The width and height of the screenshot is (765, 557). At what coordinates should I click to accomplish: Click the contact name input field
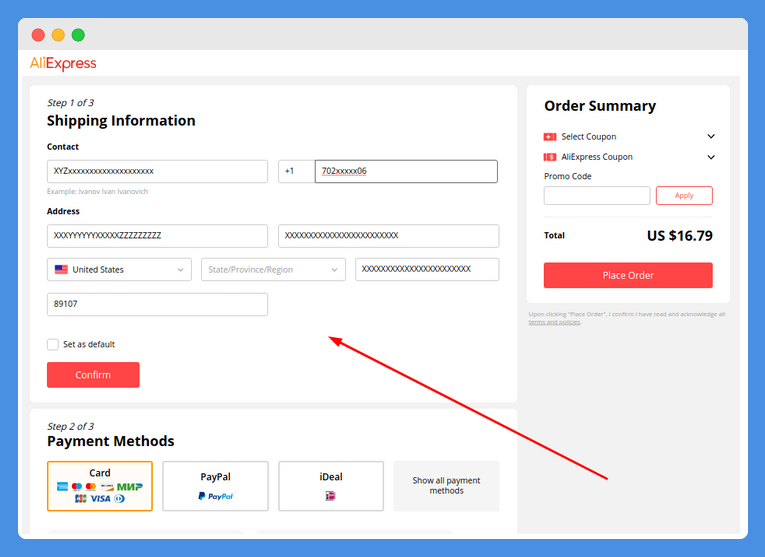point(157,172)
